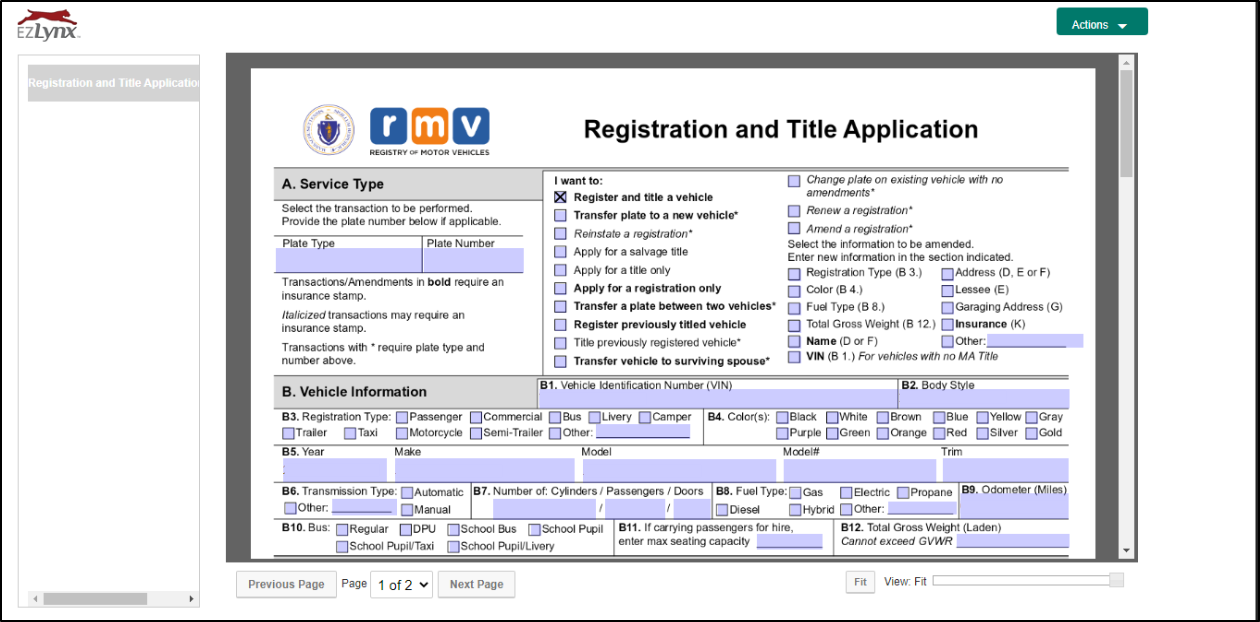The width and height of the screenshot is (1260, 622).
Task: Click the RMV Registry of Motor Vehicles logo
Action: click(430, 131)
